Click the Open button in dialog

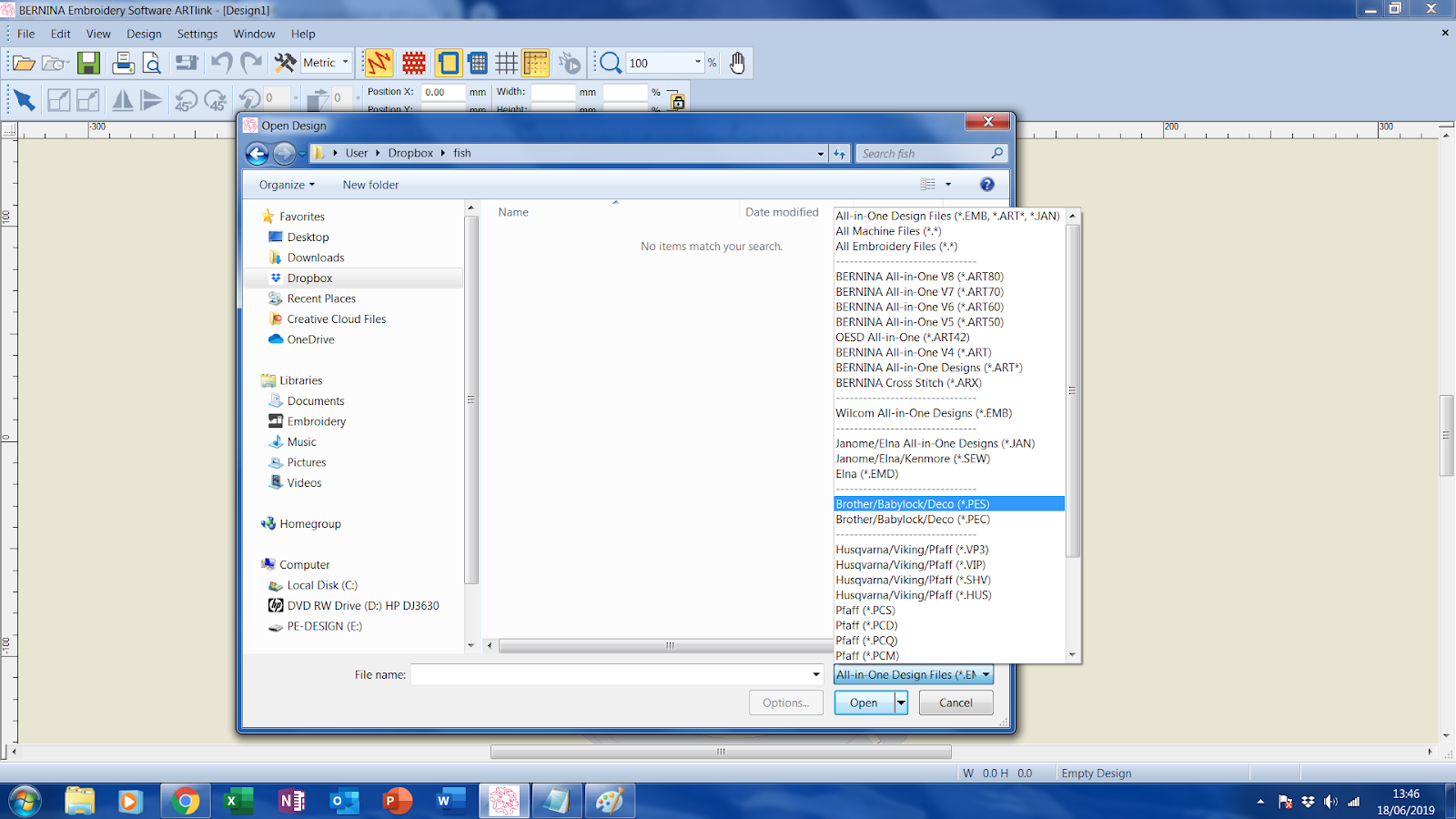(x=864, y=703)
